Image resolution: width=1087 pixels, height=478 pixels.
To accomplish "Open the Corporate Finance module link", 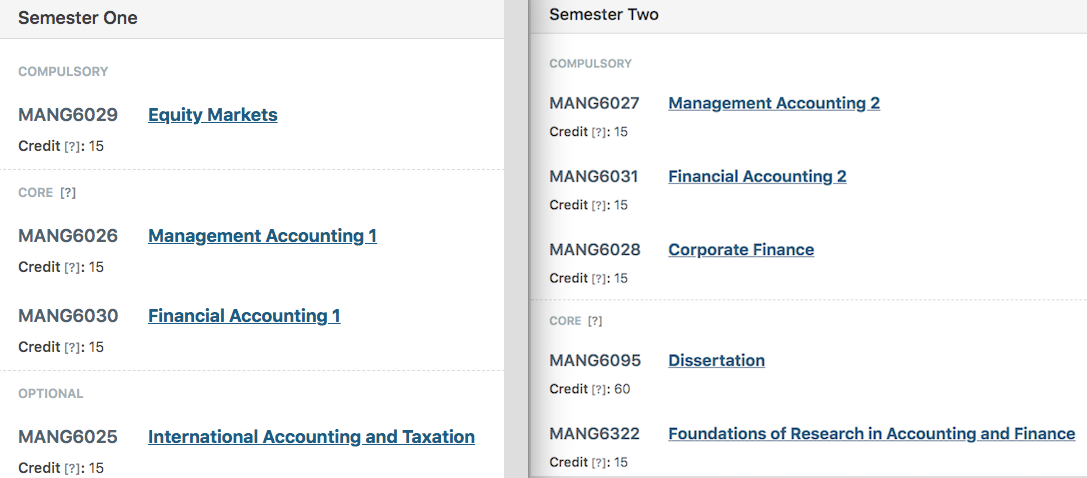I will tap(741, 249).
